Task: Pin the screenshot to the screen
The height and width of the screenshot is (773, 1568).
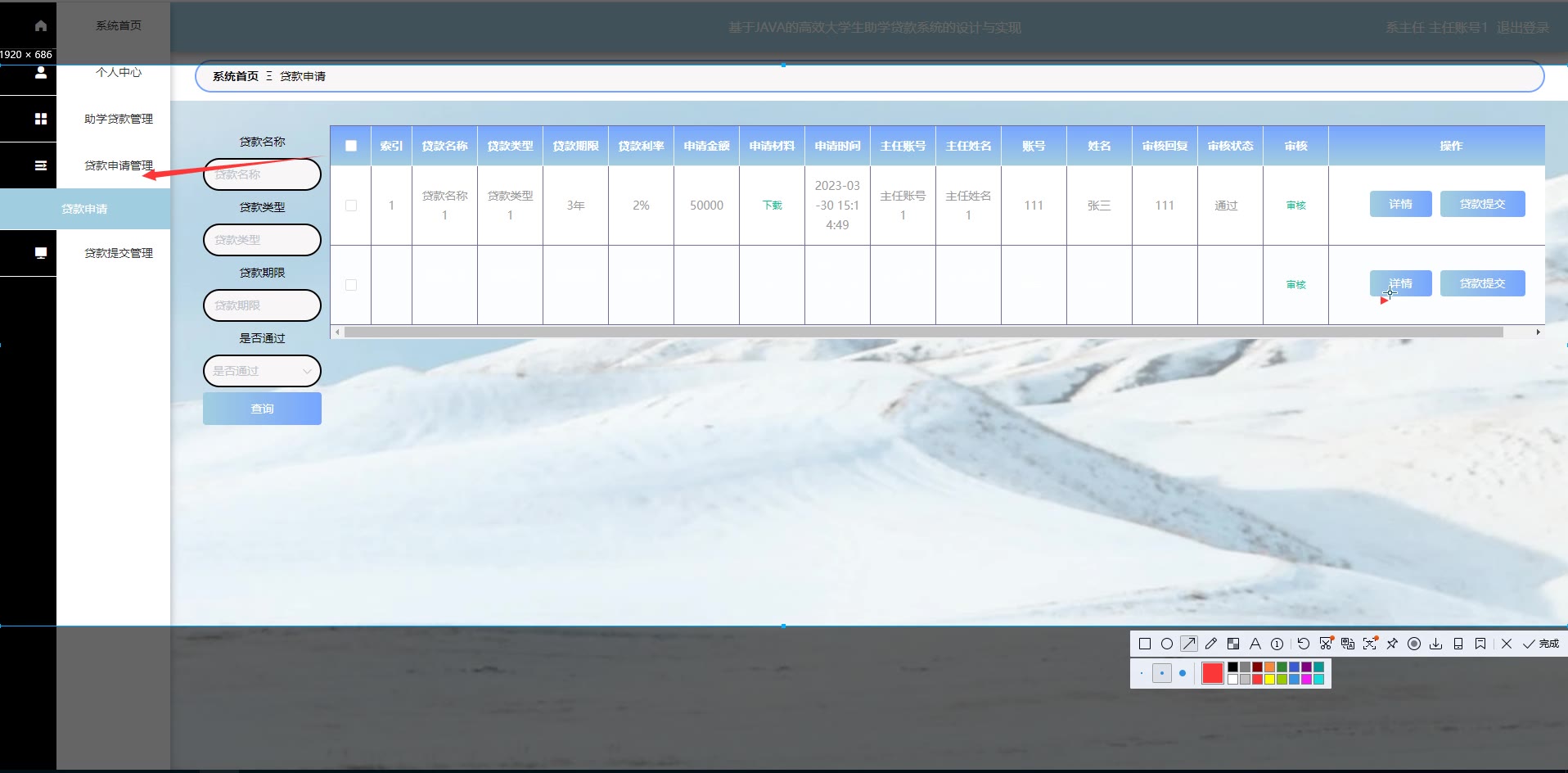Action: (x=1392, y=644)
